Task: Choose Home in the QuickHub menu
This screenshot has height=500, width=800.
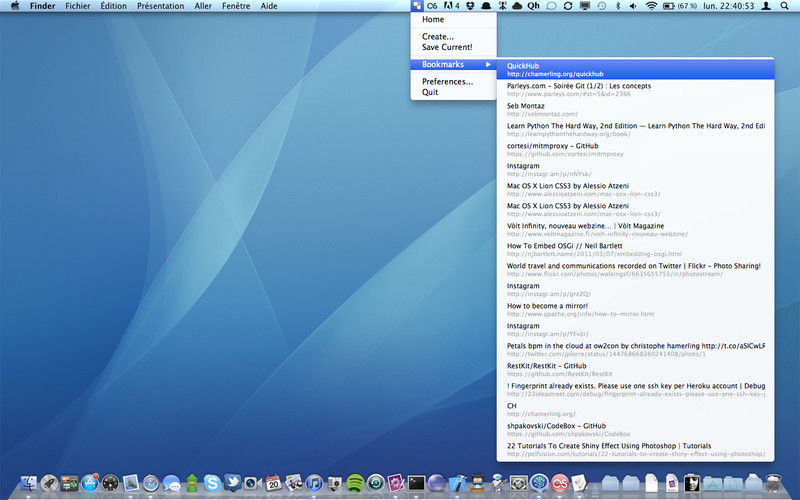Action: click(454, 19)
